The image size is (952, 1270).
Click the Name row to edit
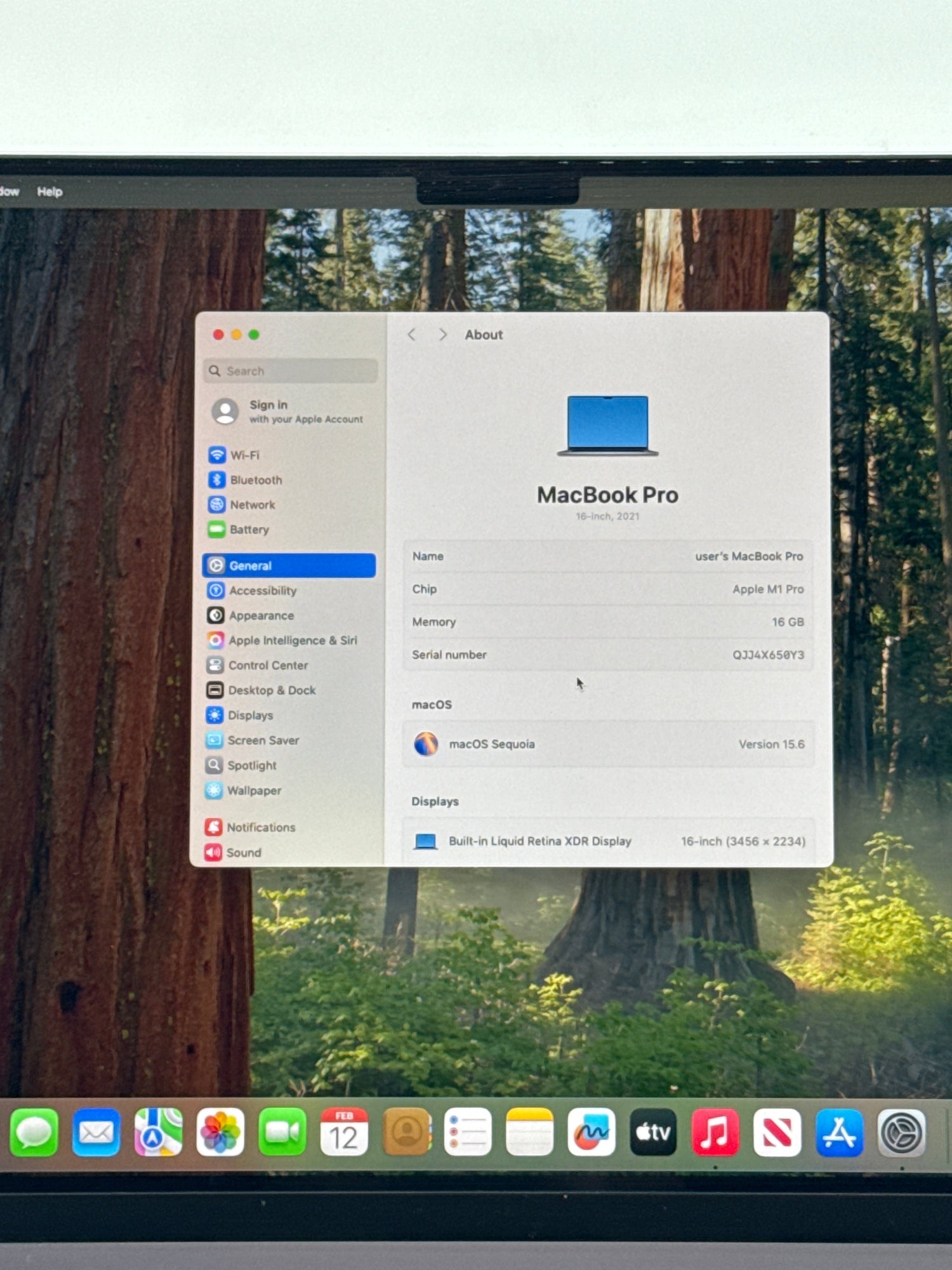[x=607, y=556]
